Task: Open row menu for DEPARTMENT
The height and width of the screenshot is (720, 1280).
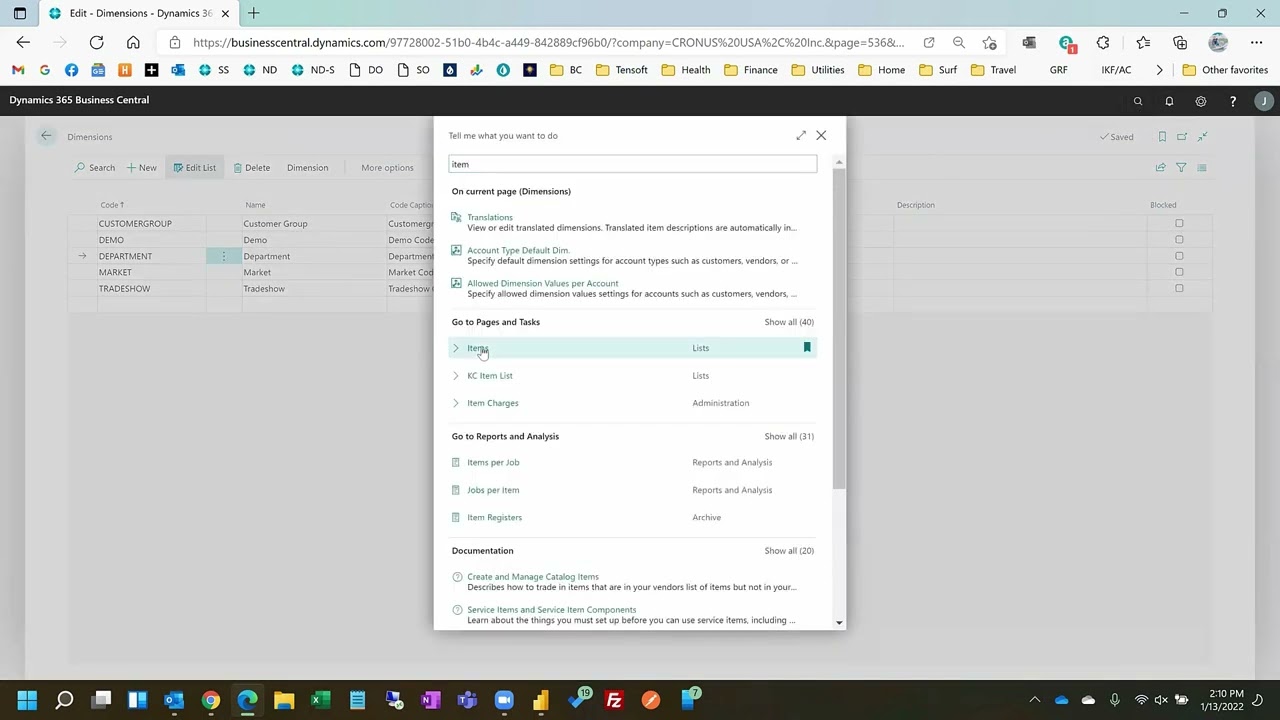Action: pos(224,257)
